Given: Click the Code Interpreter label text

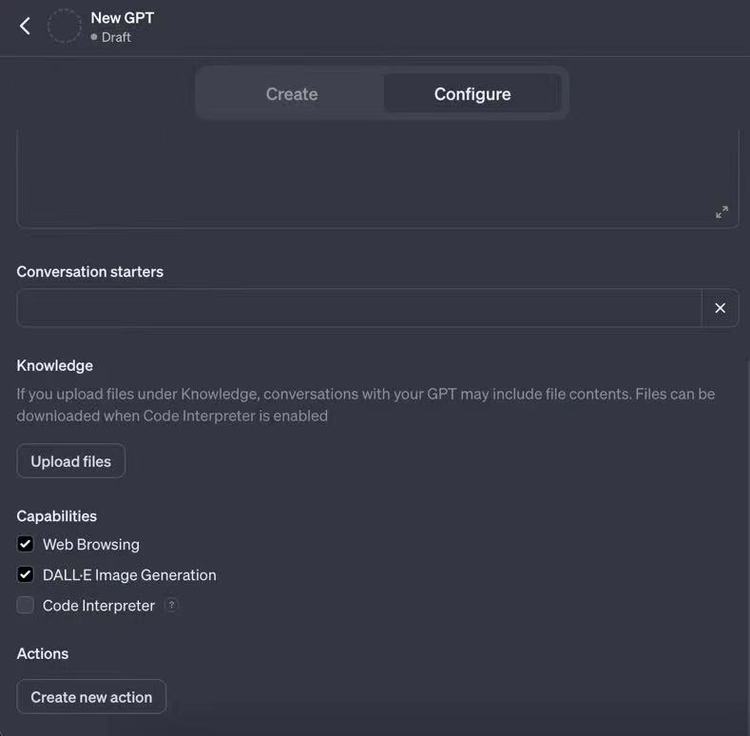Looking at the screenshot, I should (99, 605).
